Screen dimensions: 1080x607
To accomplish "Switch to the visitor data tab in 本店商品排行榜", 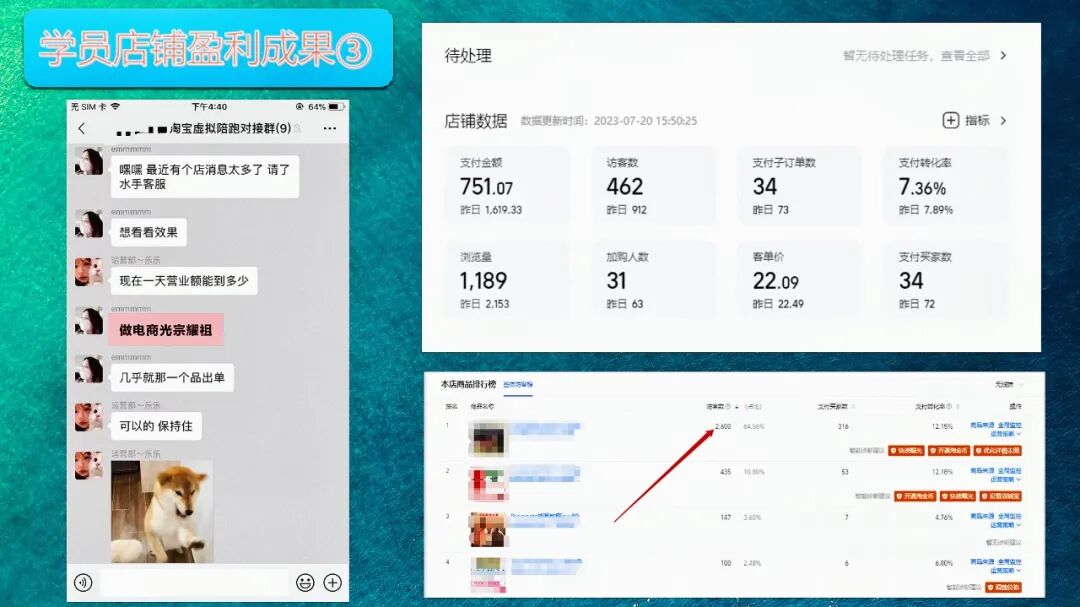I will click(x=516, y=386).
